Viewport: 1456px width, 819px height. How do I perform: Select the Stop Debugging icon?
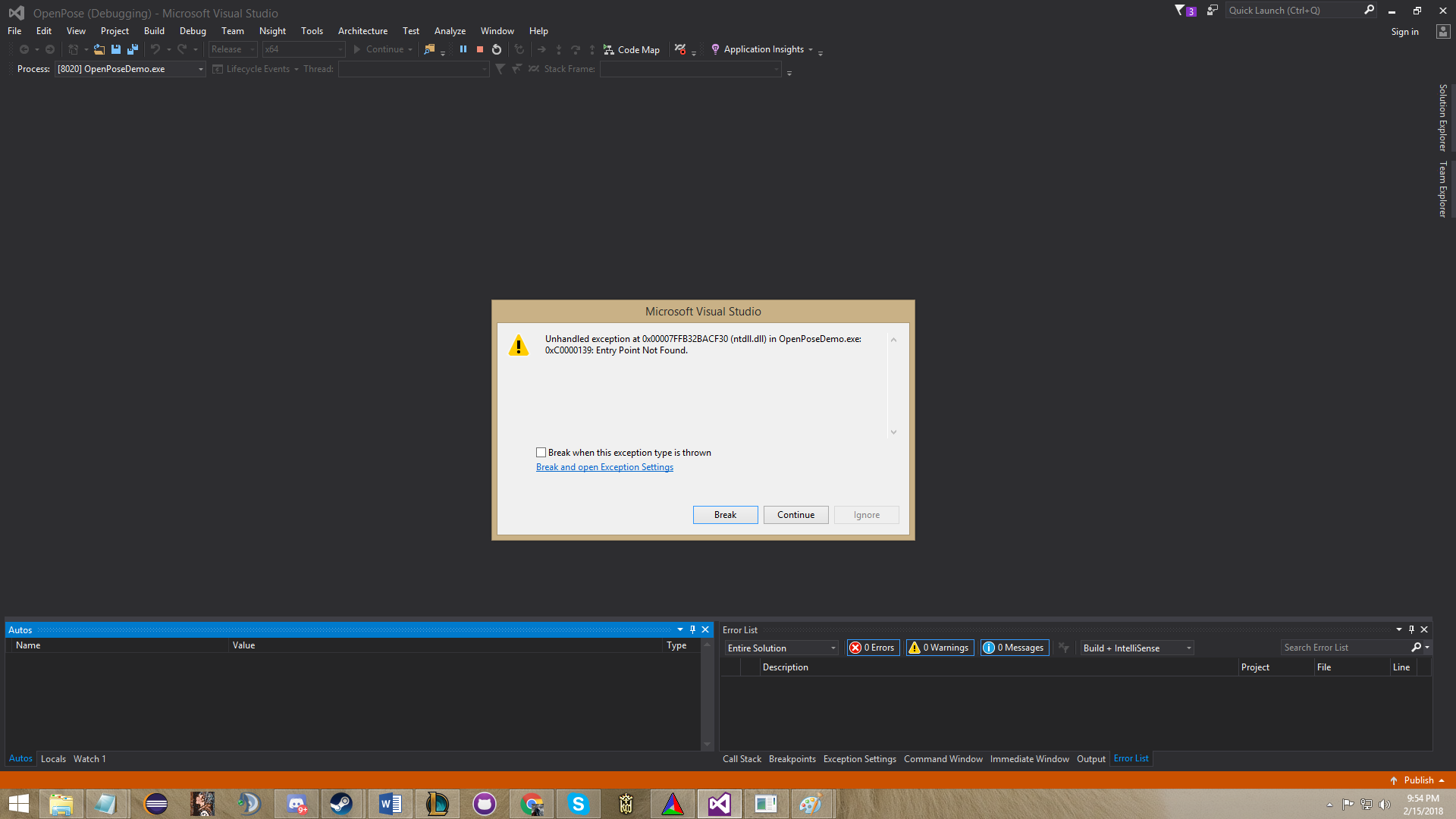(479, 49)
